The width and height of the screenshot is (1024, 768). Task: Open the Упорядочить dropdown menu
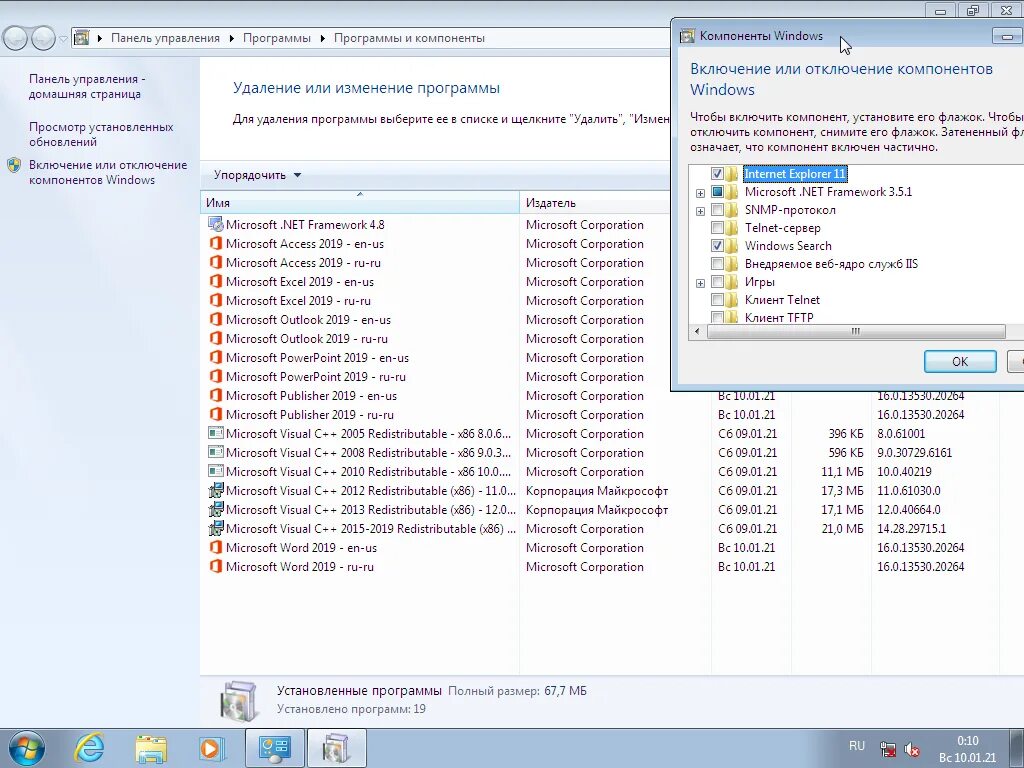coord(257,175)
